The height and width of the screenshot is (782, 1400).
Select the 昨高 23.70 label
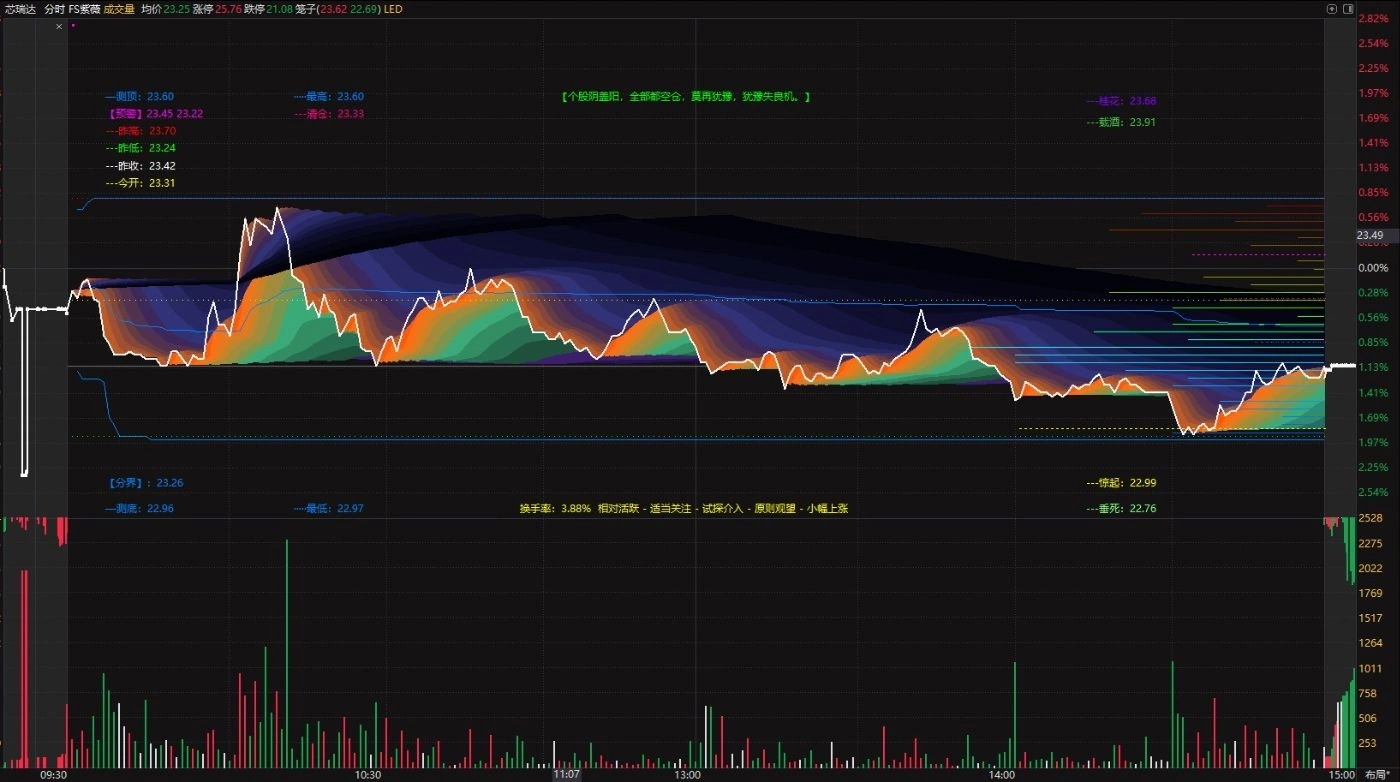coord(141,130)
